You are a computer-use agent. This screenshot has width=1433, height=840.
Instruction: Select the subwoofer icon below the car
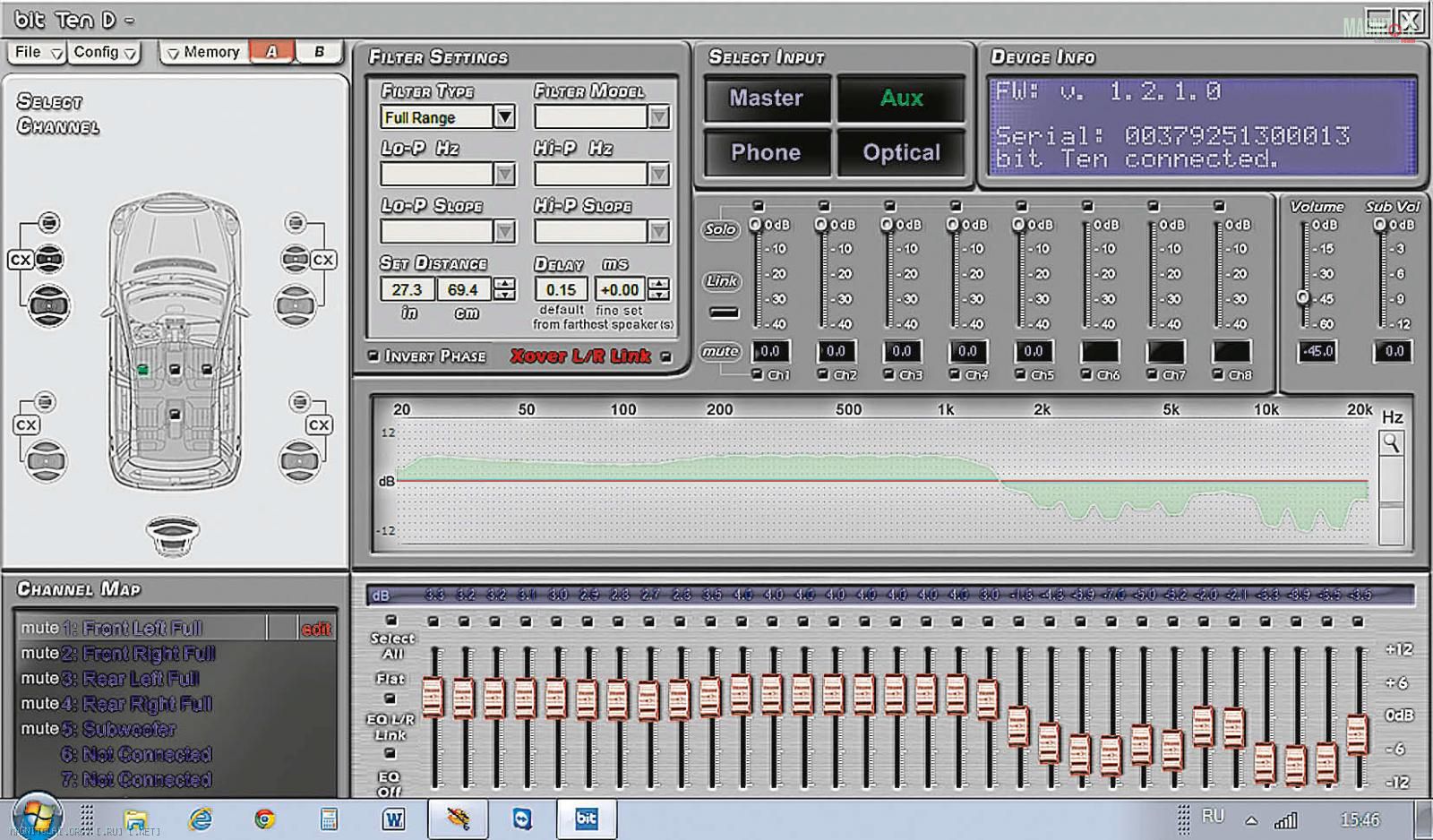pos(173,536)
